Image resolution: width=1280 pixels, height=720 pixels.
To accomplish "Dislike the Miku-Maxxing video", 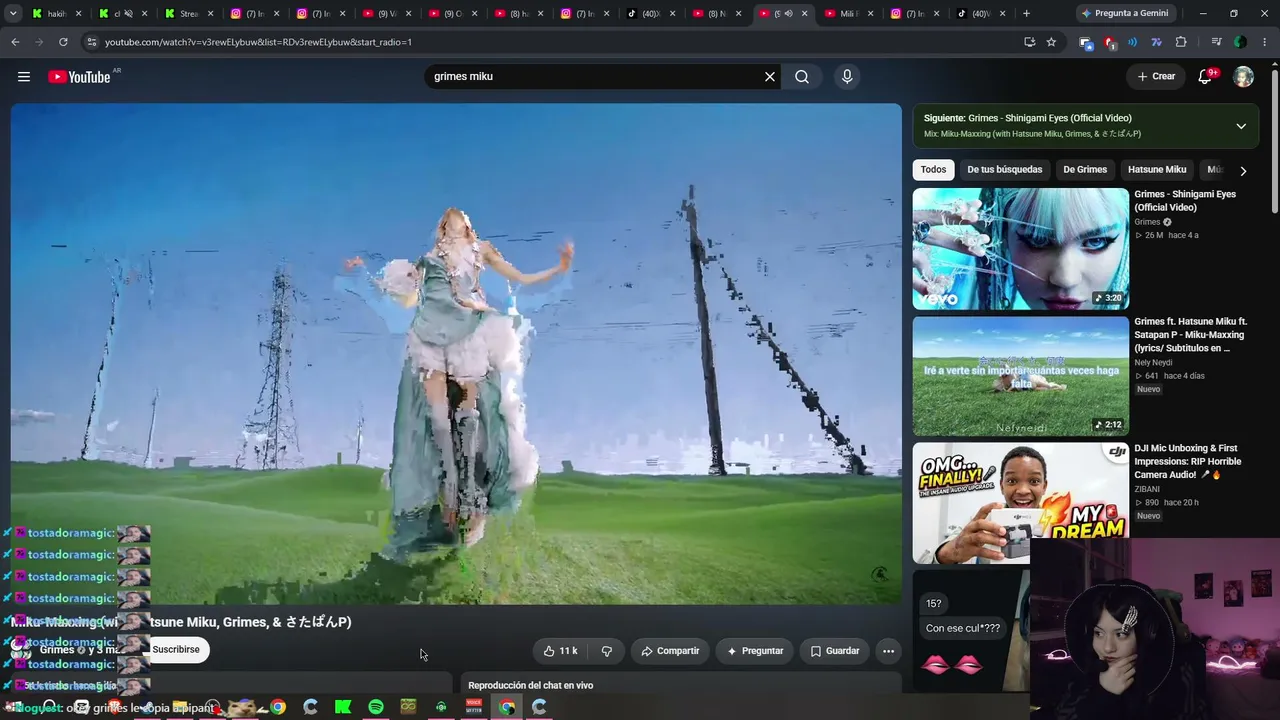I will point(606,651).
